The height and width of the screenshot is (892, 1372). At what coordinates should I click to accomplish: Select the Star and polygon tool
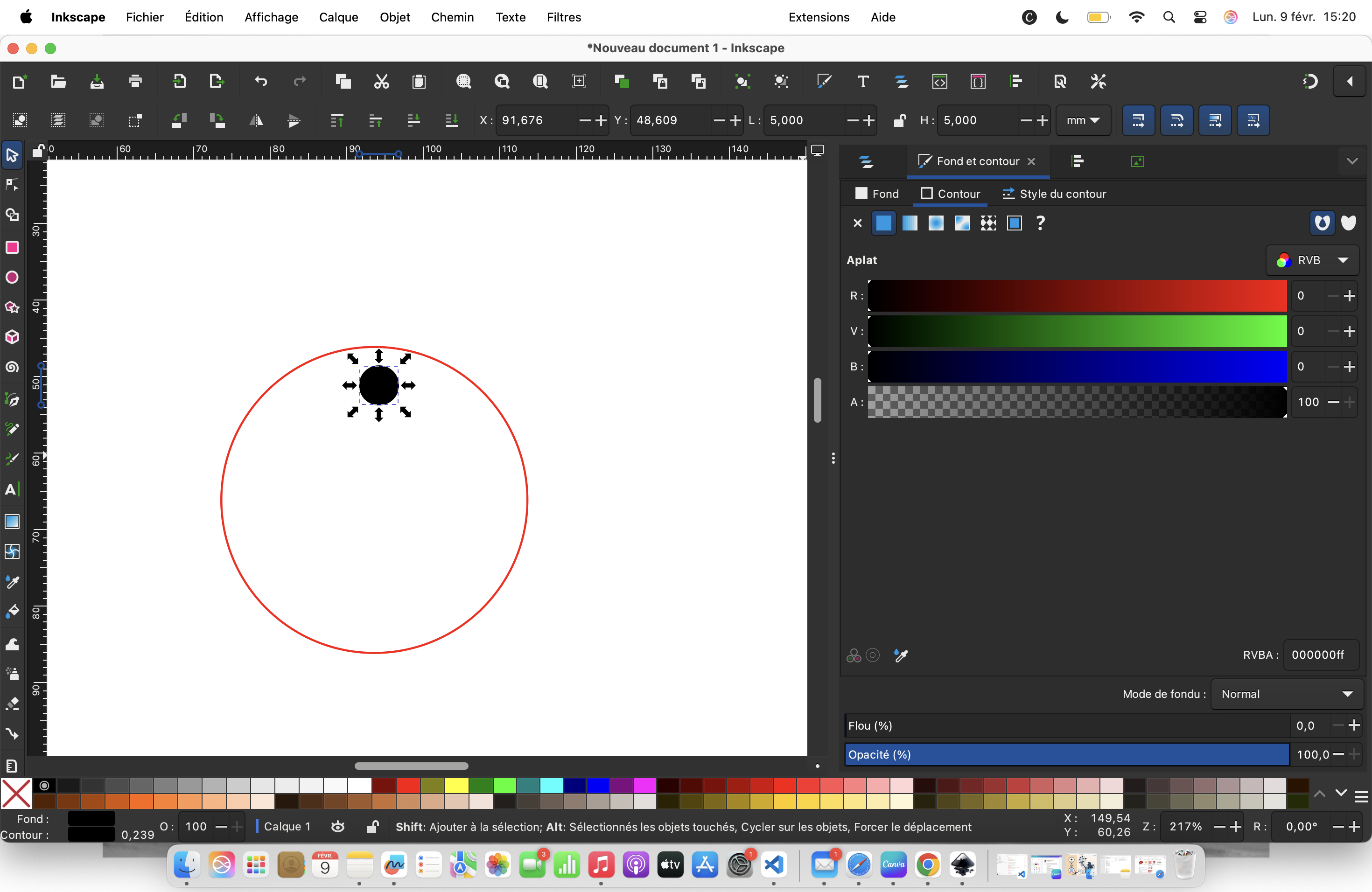pyautogui.click(x=12, y=307)
